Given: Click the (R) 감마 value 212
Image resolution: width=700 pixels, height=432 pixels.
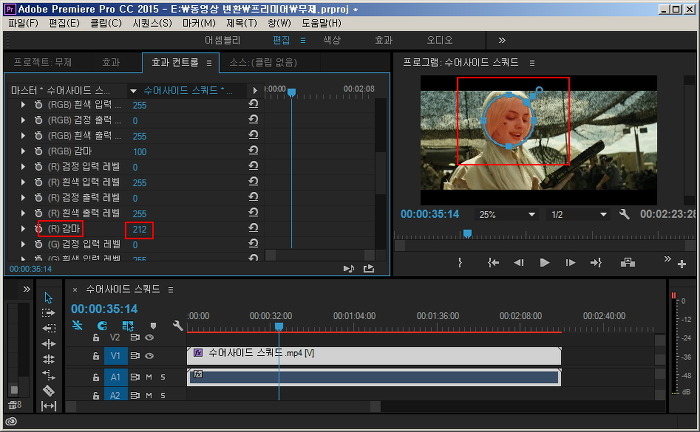Looking at the screenshot, I should (x=139, y=229).
